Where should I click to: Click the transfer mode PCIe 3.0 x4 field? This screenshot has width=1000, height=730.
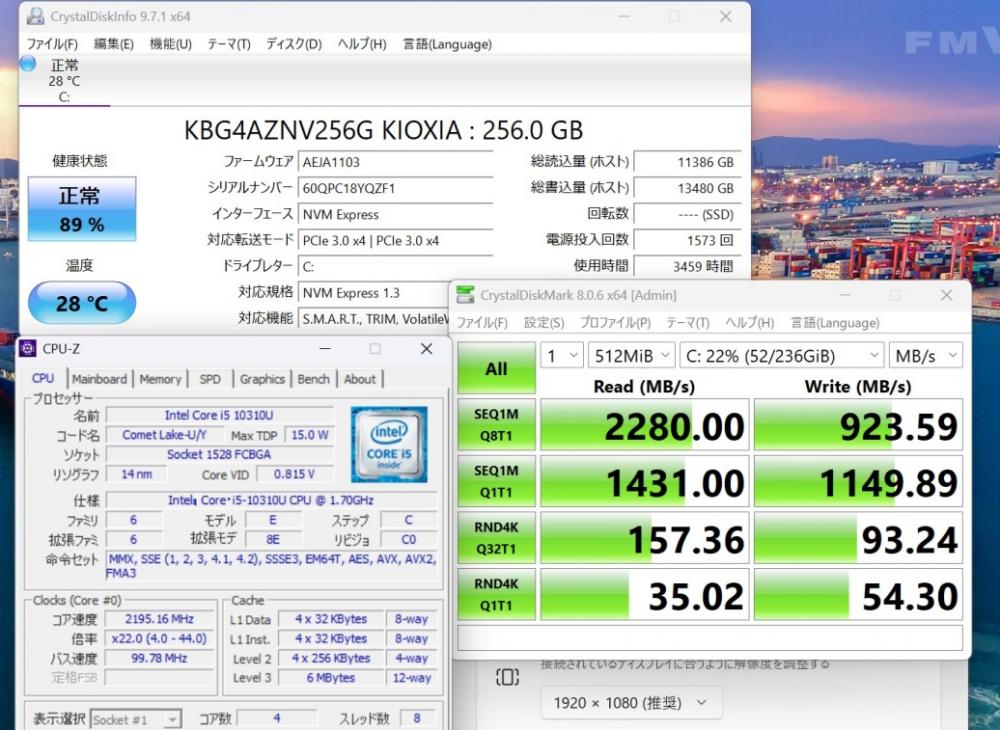click(395, 240)
